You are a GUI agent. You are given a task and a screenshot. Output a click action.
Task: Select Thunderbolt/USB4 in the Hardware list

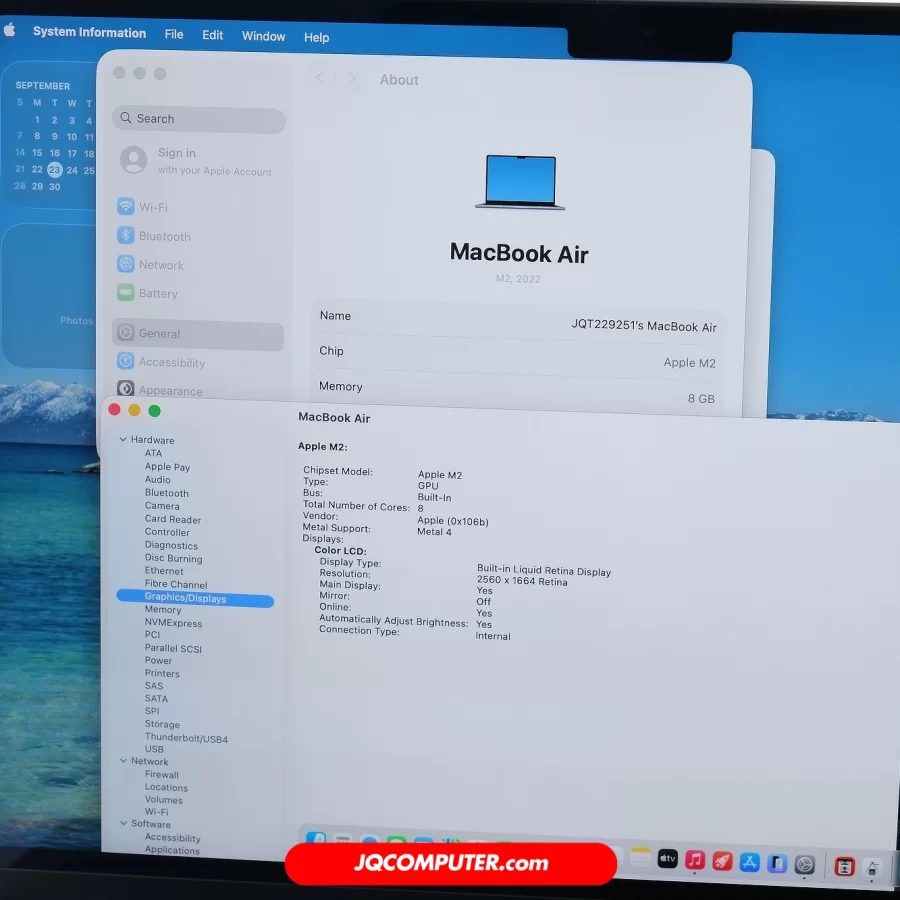(186, 738)
